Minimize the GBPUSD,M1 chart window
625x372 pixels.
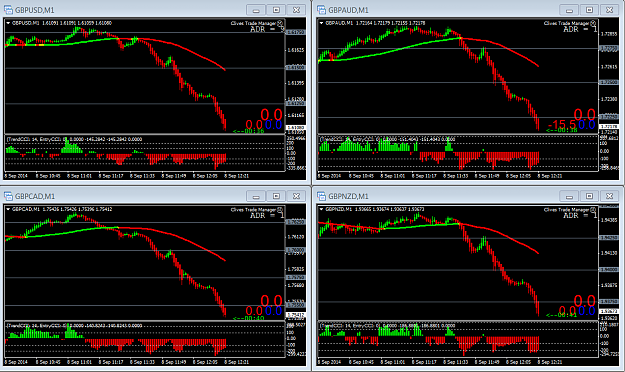pos(256,10)
